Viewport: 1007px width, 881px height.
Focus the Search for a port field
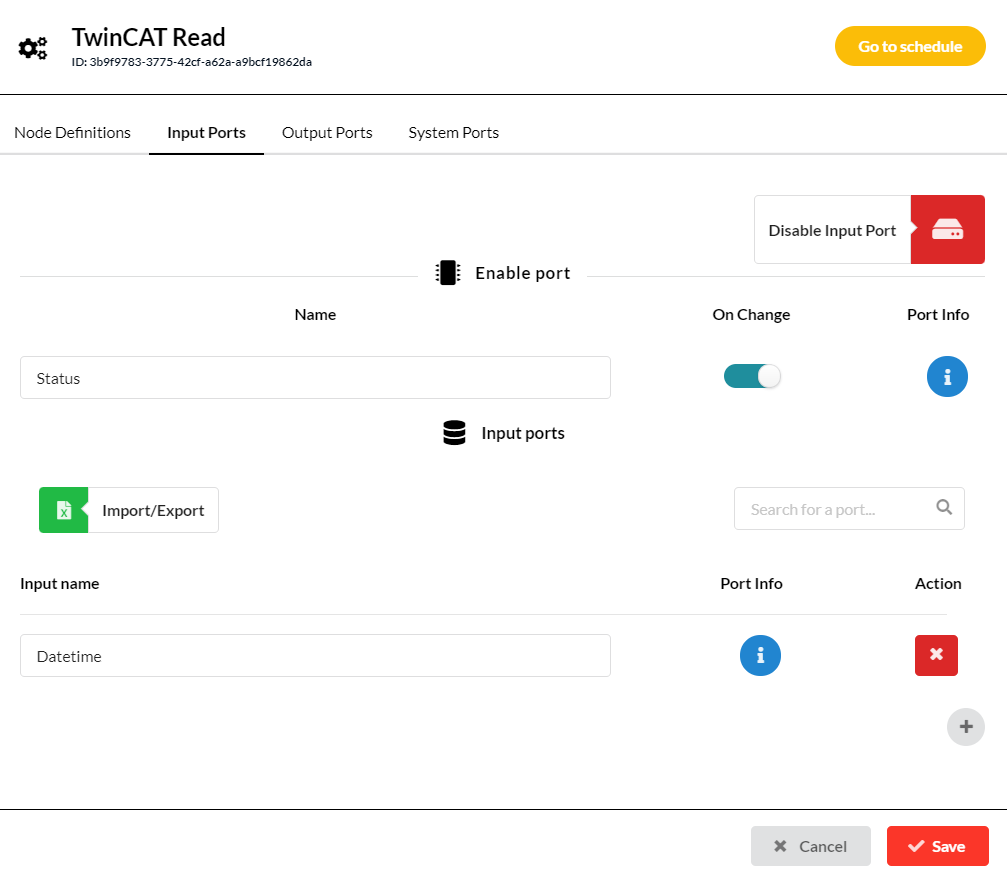(849, 509)
